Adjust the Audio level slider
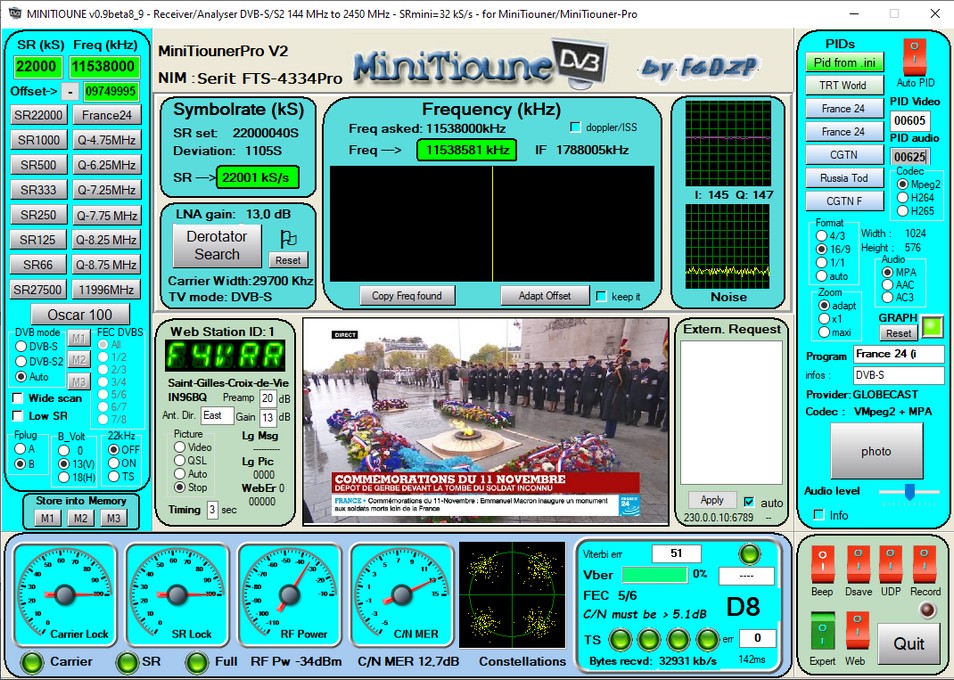Image resolution: width=954 pixels, height=680 pixels. (909, 491)
